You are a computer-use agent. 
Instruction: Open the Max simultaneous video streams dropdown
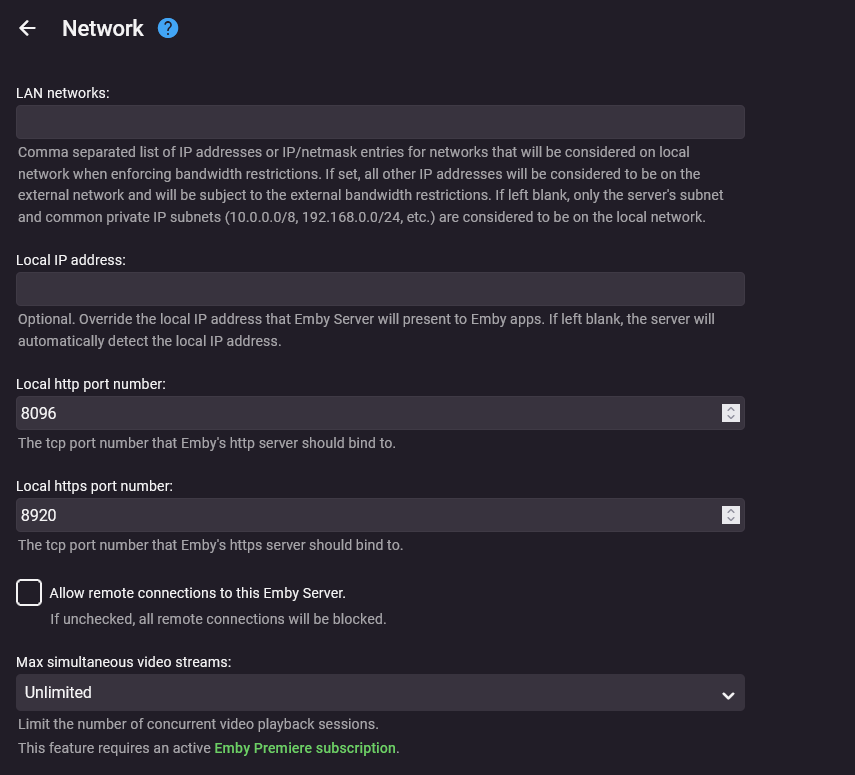point(380,692)
